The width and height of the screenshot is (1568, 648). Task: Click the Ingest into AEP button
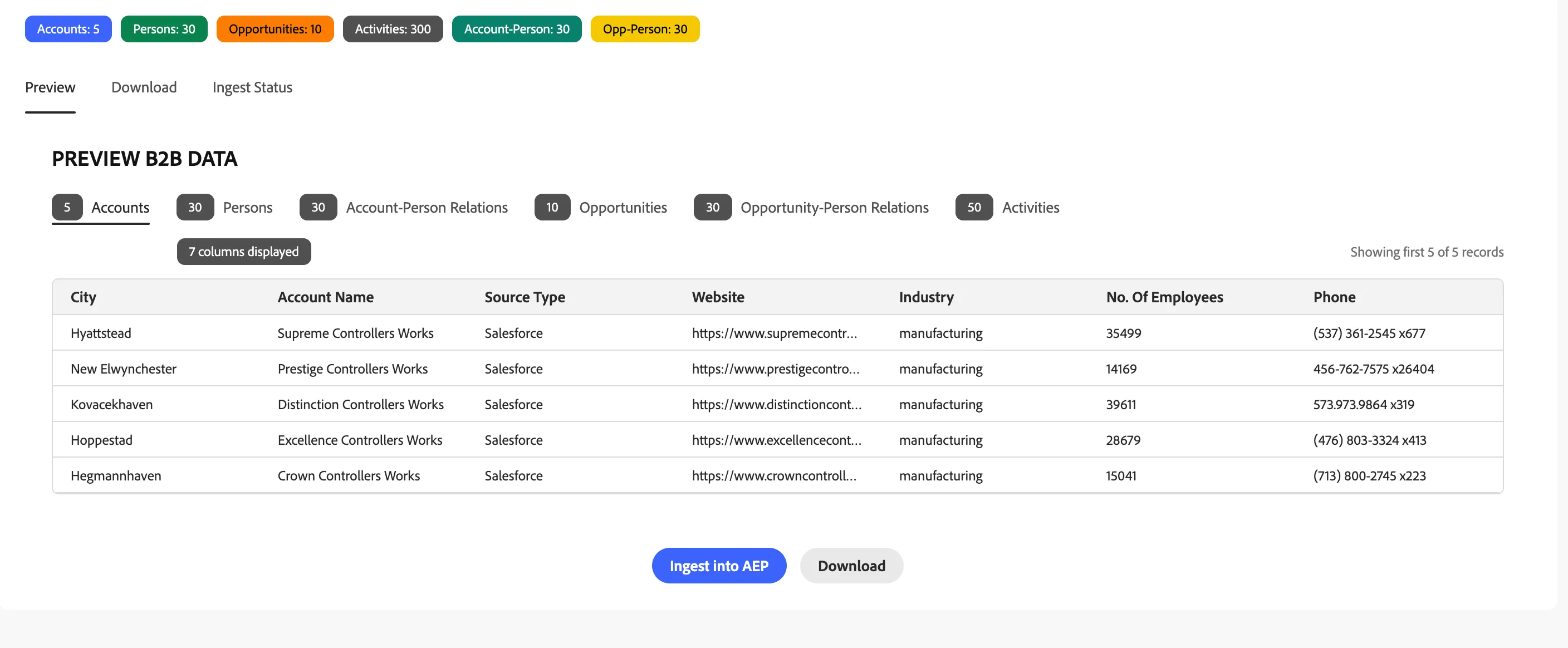719,566
